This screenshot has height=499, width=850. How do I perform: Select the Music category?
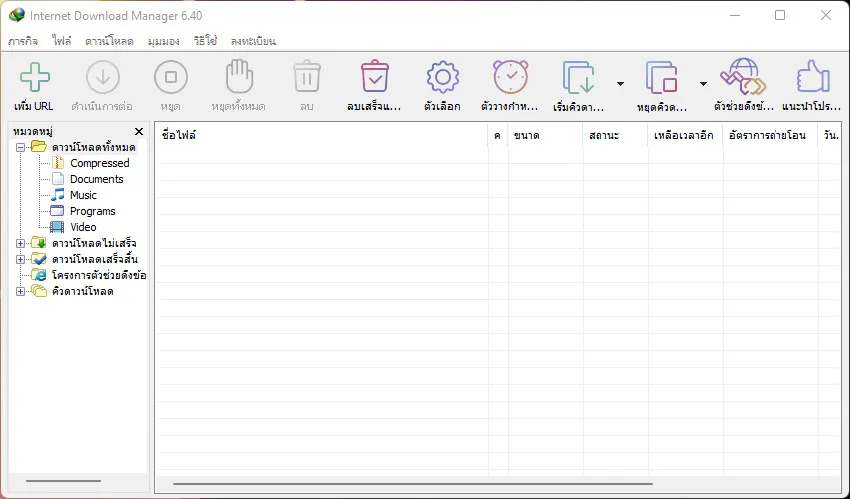click(83, 195)
